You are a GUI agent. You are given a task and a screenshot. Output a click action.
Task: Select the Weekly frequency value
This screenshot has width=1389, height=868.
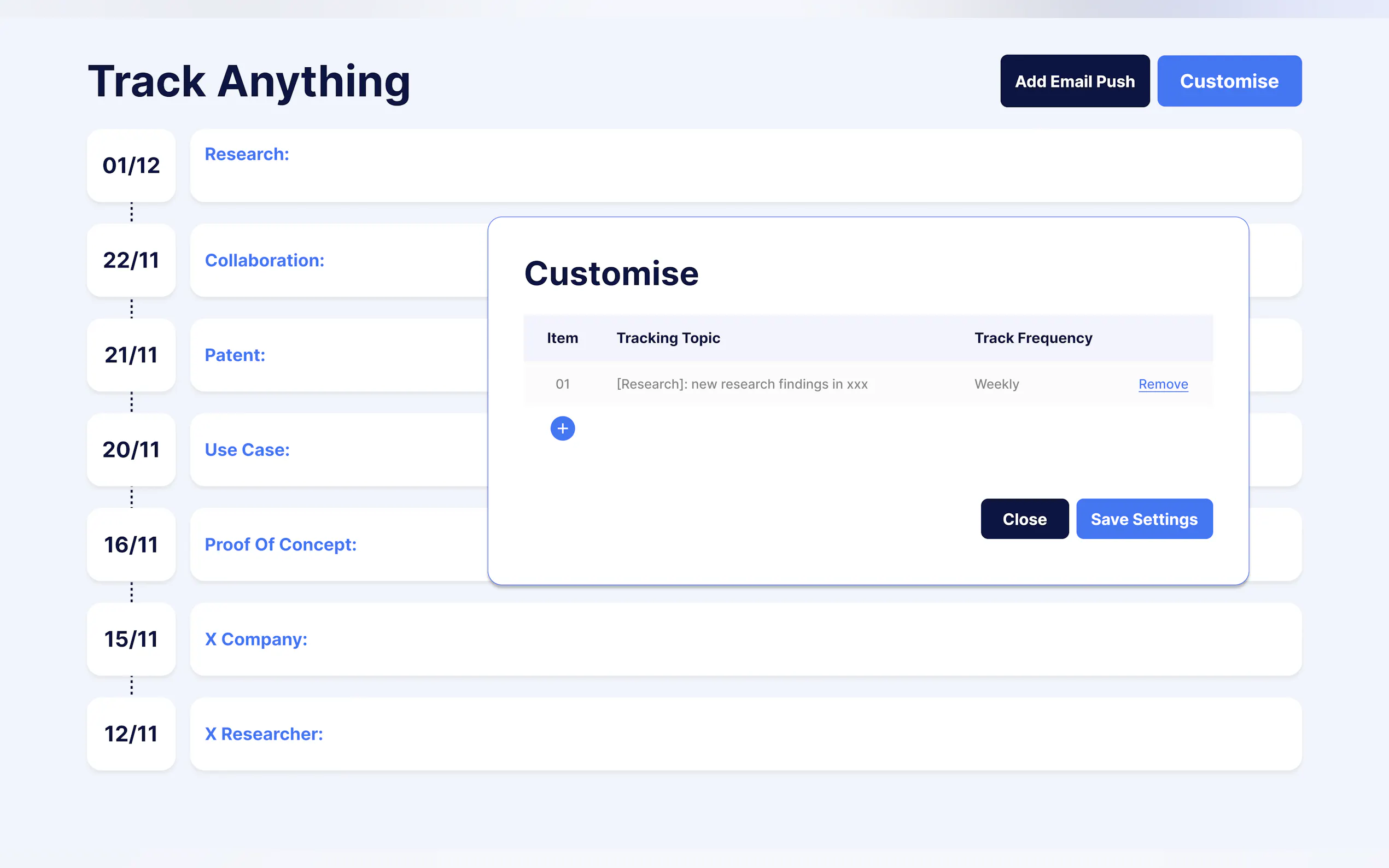[x=996, y=384]
